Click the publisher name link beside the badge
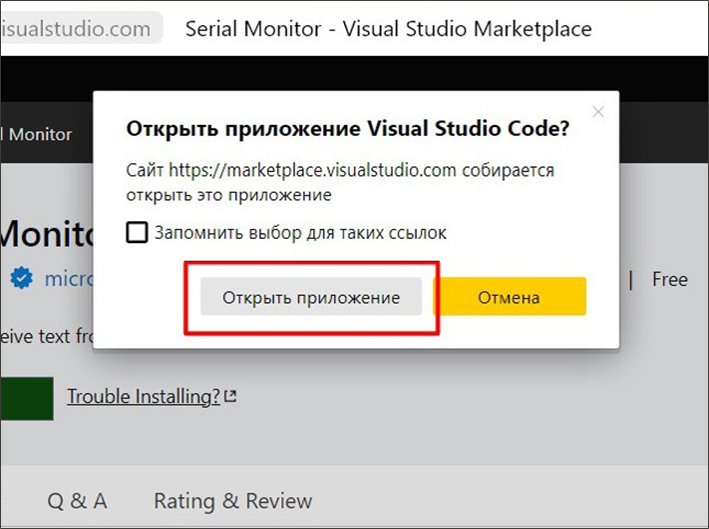This screenshot has width=709, height=529. point(69,279)
